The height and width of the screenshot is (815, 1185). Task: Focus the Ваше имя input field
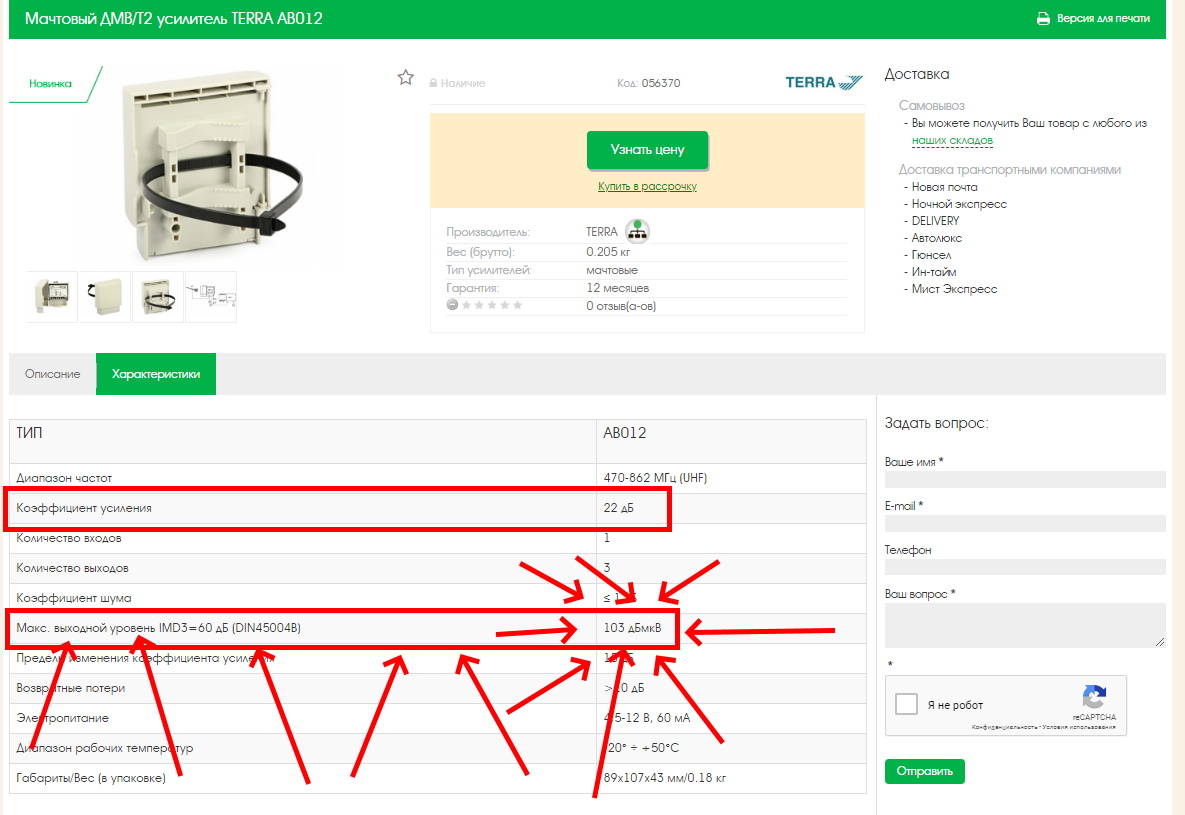click(x=1025, y=479)
